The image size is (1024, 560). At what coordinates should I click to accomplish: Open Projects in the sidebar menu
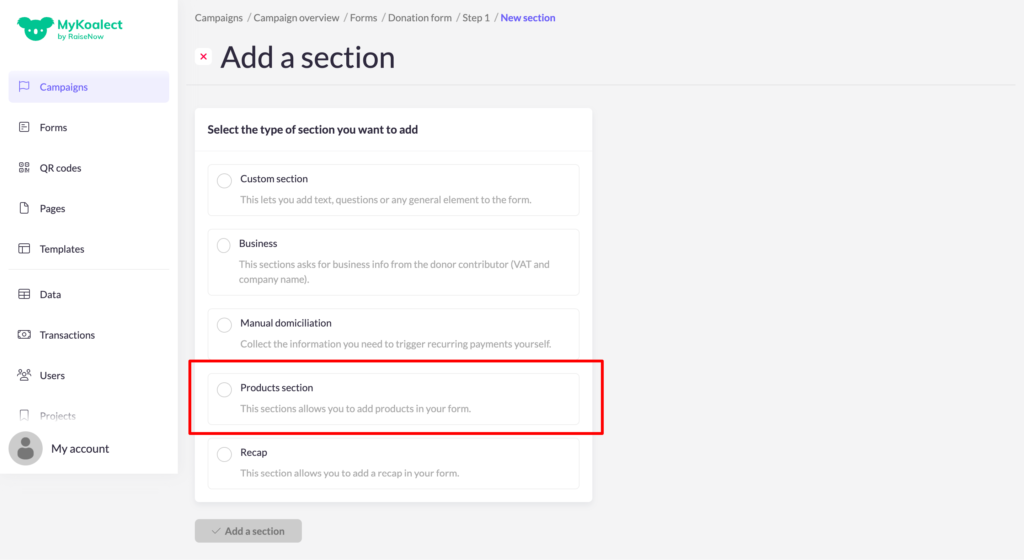coord(57,416)
